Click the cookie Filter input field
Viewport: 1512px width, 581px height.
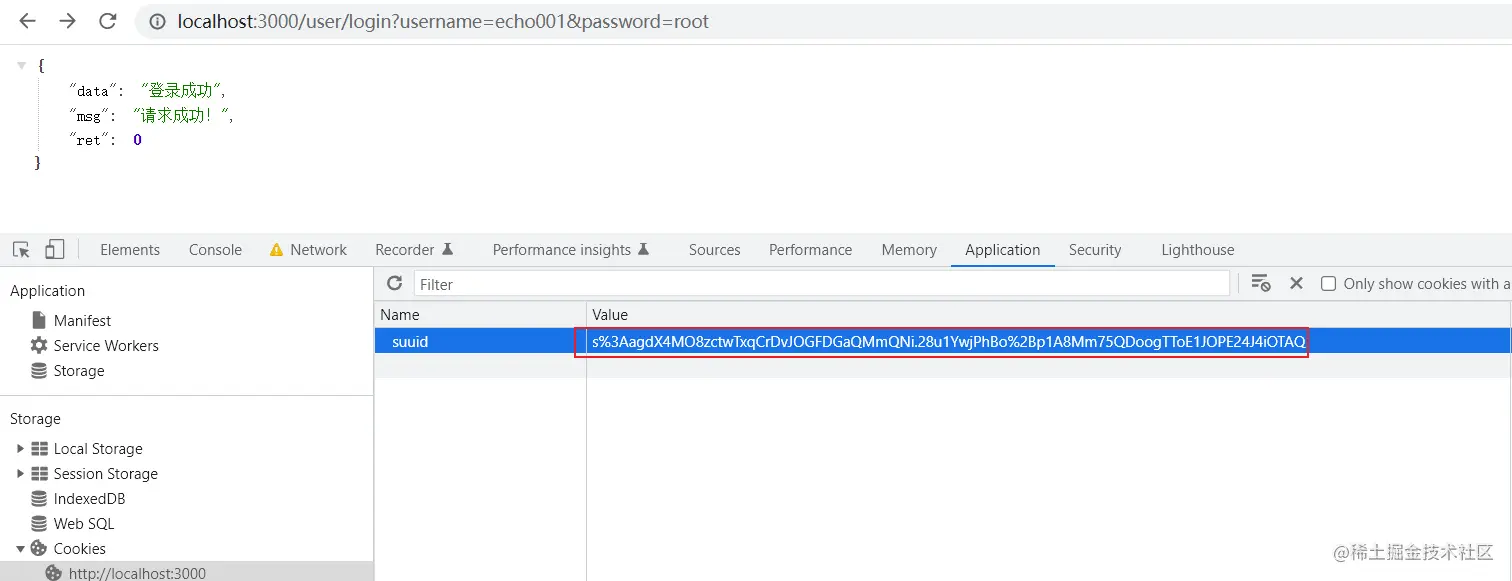[821, 284]
